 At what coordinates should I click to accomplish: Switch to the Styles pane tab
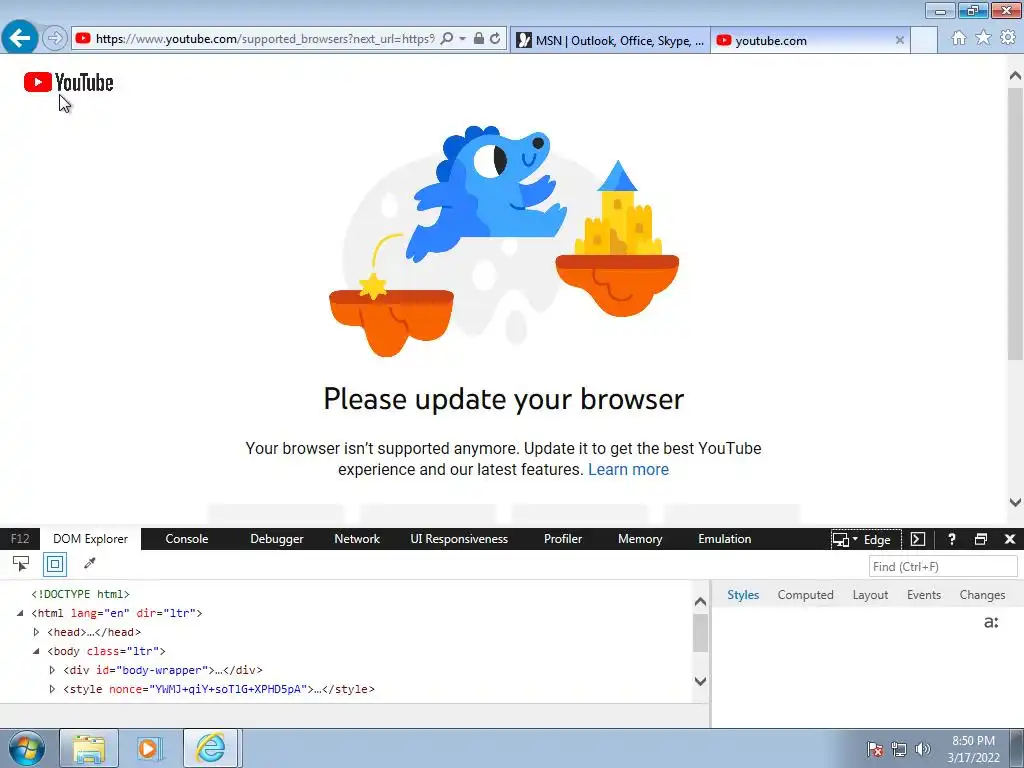coord(743,595)
